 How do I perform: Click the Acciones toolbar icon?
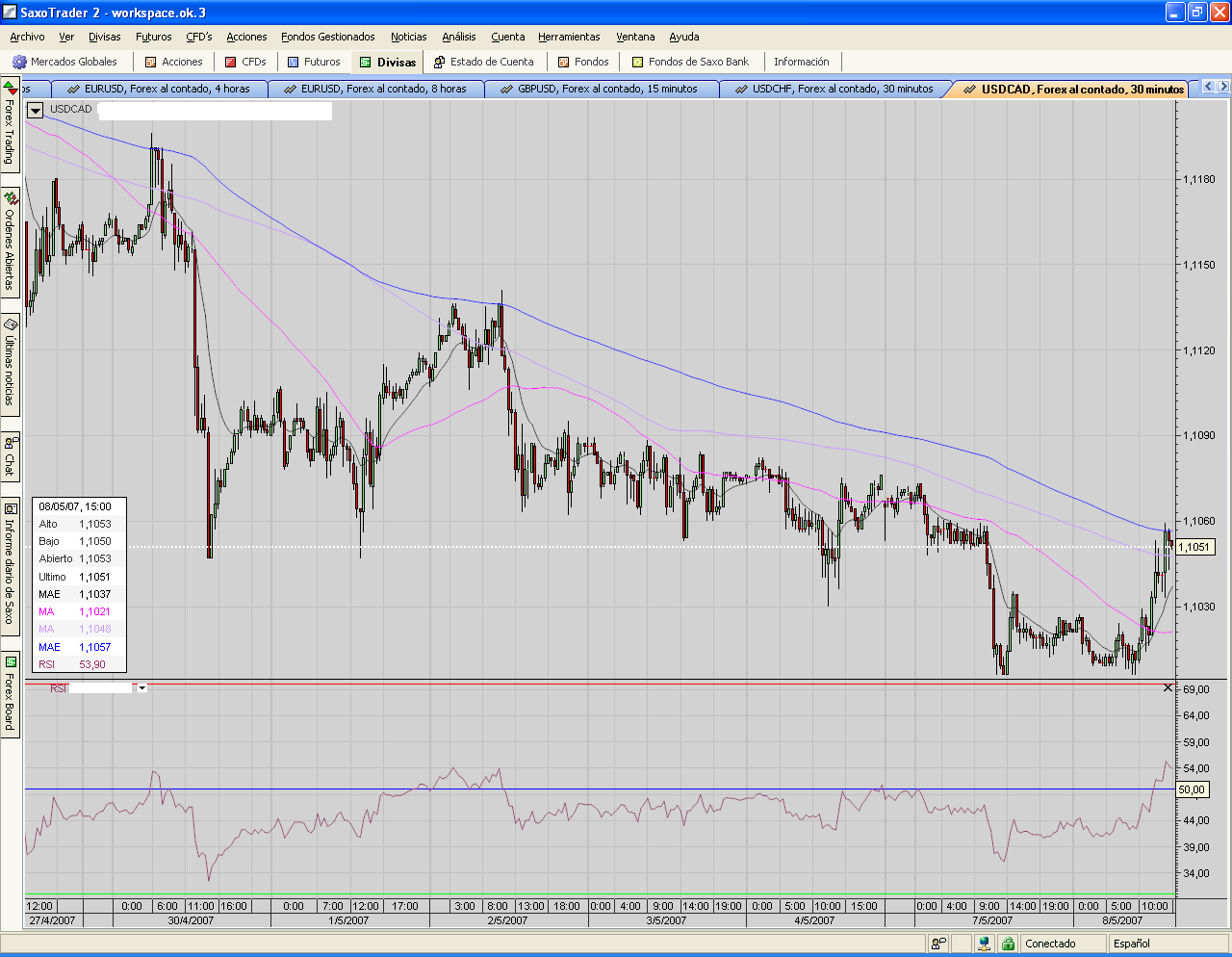coord(150,62)
